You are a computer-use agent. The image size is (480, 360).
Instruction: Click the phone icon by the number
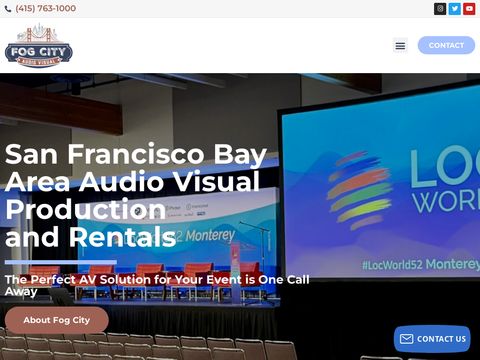(8, 9)
